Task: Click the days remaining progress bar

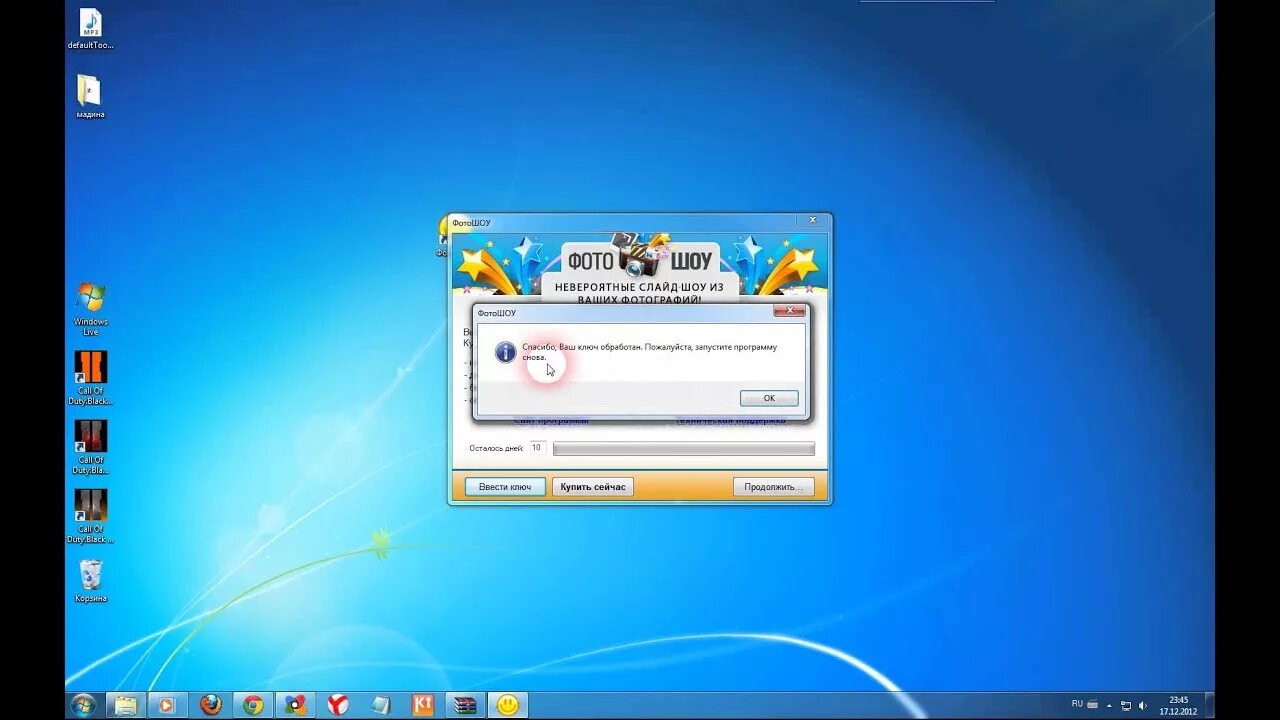Action: click(684, 449)
